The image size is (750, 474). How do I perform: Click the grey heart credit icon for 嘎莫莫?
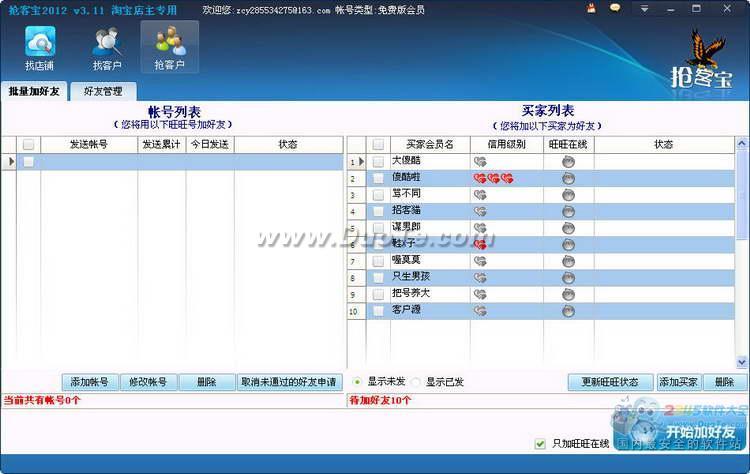click(480, 261)
